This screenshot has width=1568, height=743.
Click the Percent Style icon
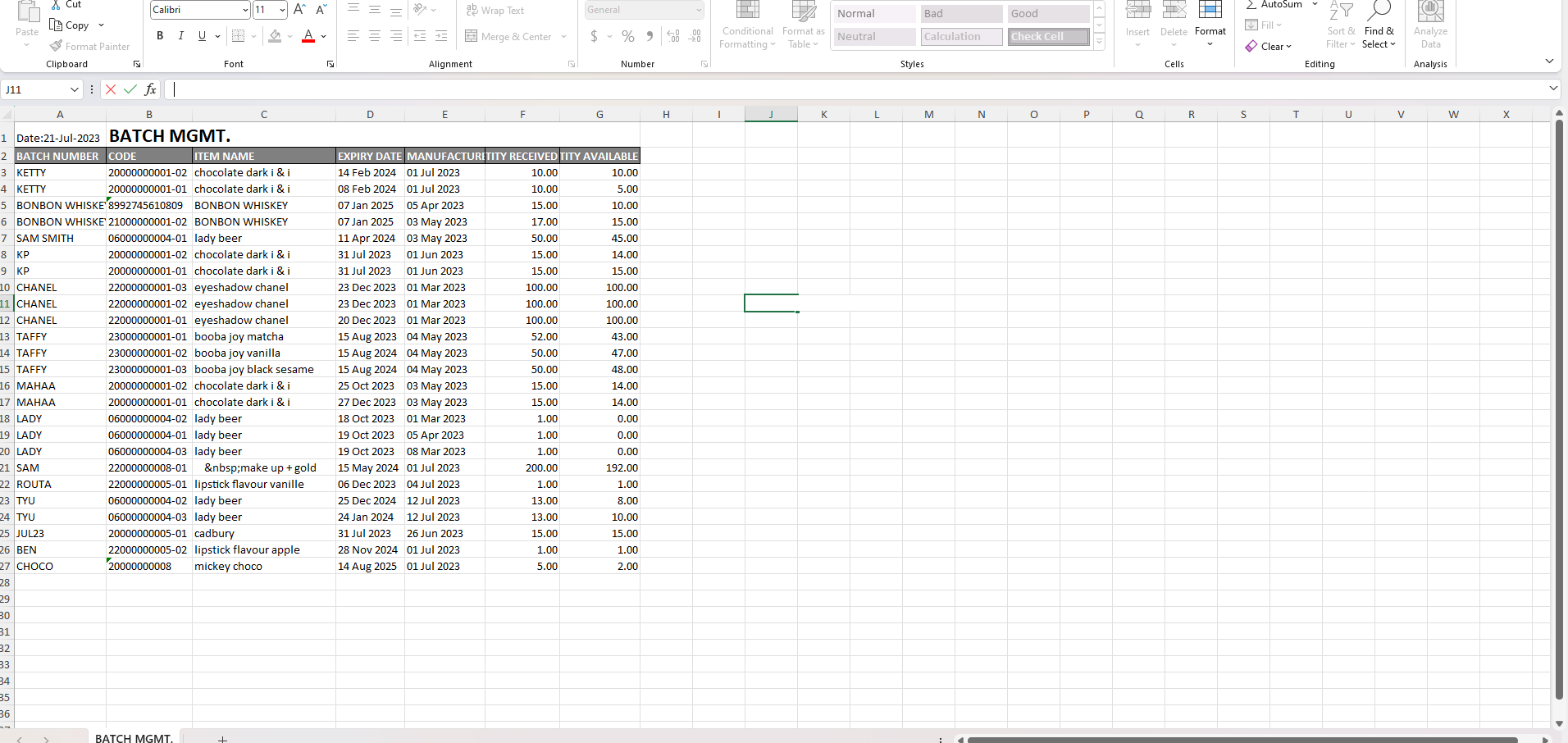[627, 36]
